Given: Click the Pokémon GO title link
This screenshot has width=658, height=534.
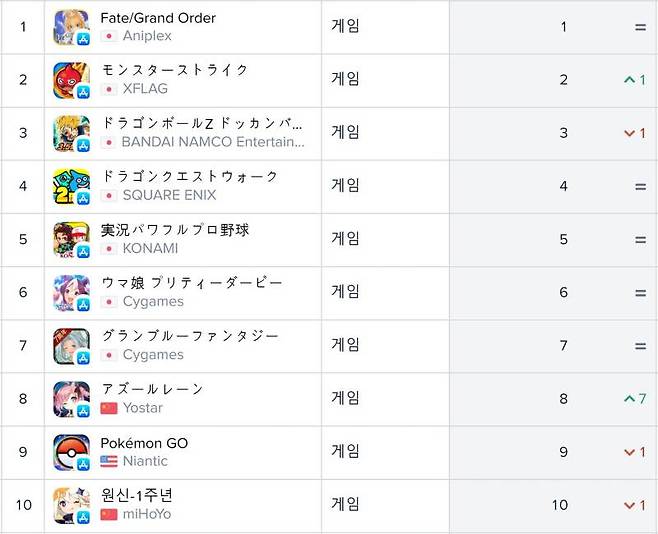Looking at the screenshot, I should pyautogui.click(x=144, y=443).
